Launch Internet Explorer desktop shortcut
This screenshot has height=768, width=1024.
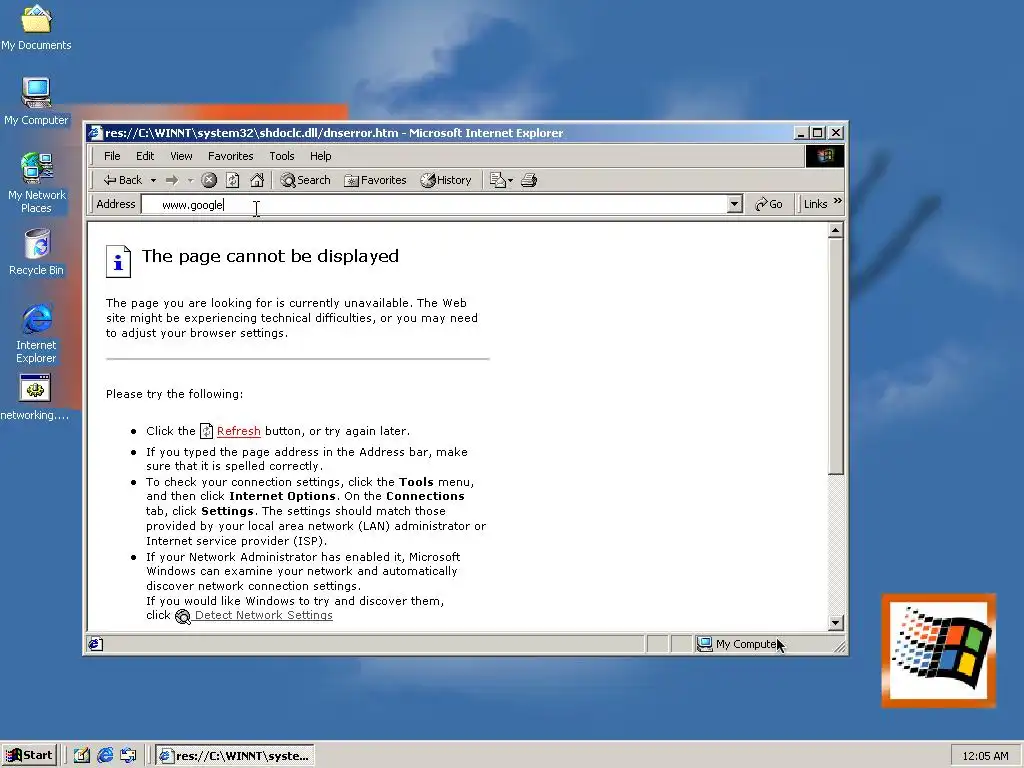click(x=37, y=333)
